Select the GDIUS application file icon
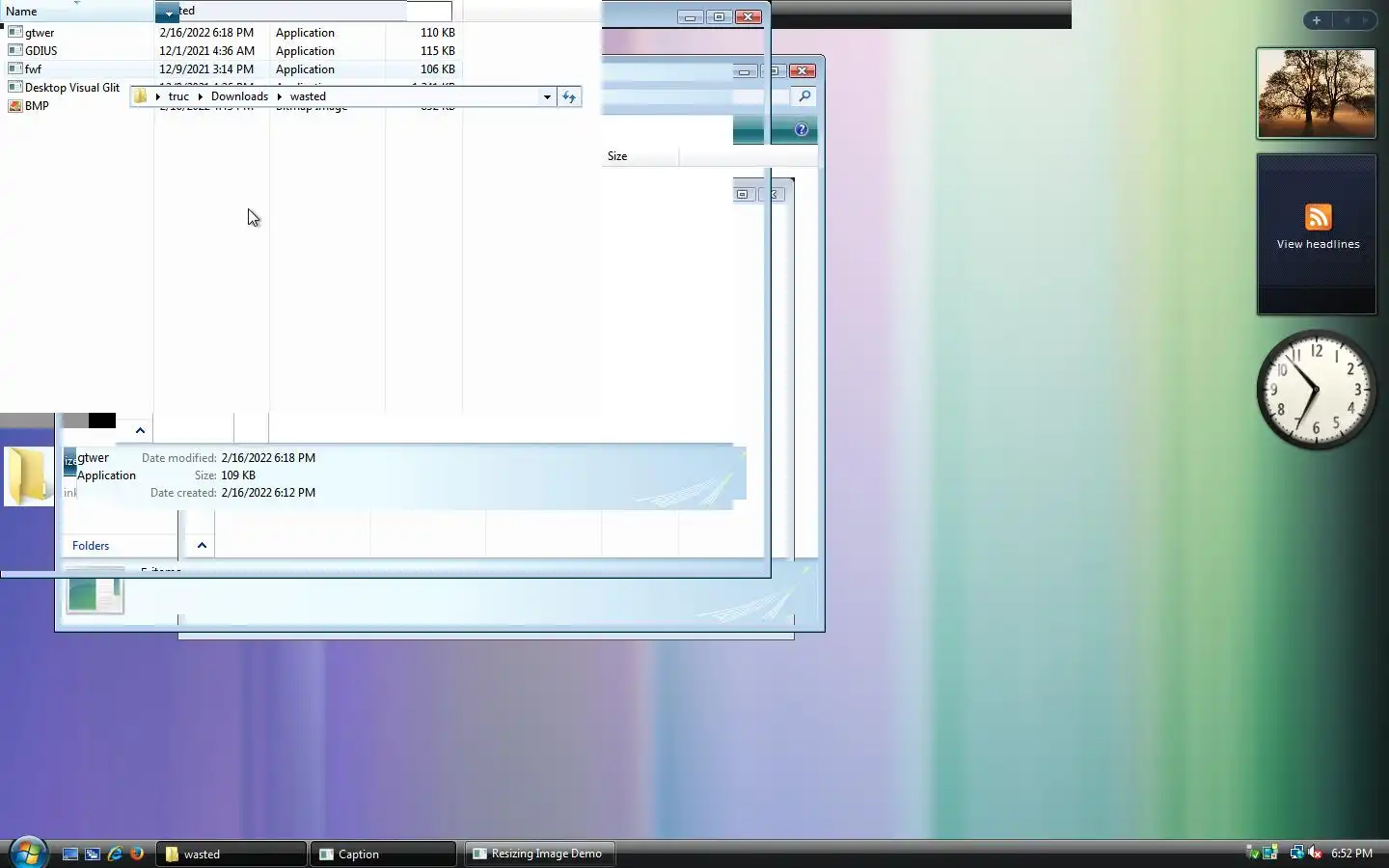The image size is (1389, 868). (x=14, y=50)
